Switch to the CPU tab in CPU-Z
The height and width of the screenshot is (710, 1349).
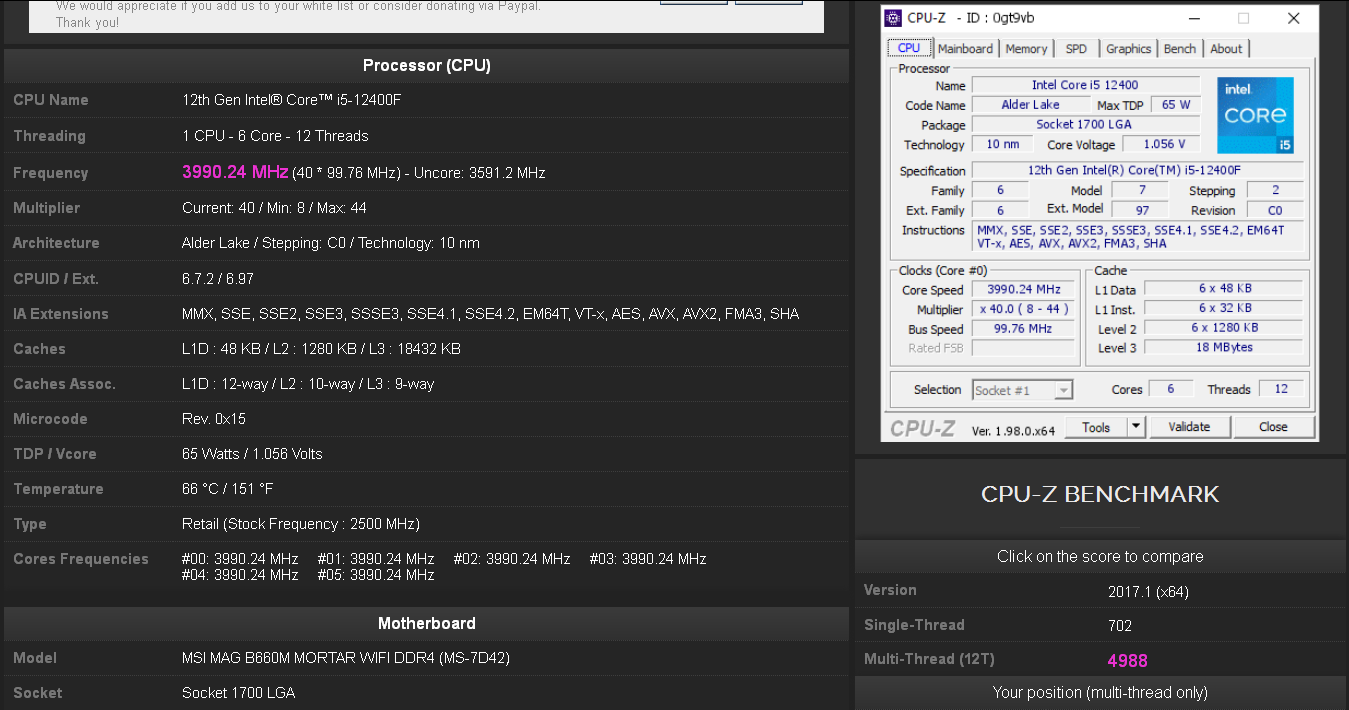(909, 48)
